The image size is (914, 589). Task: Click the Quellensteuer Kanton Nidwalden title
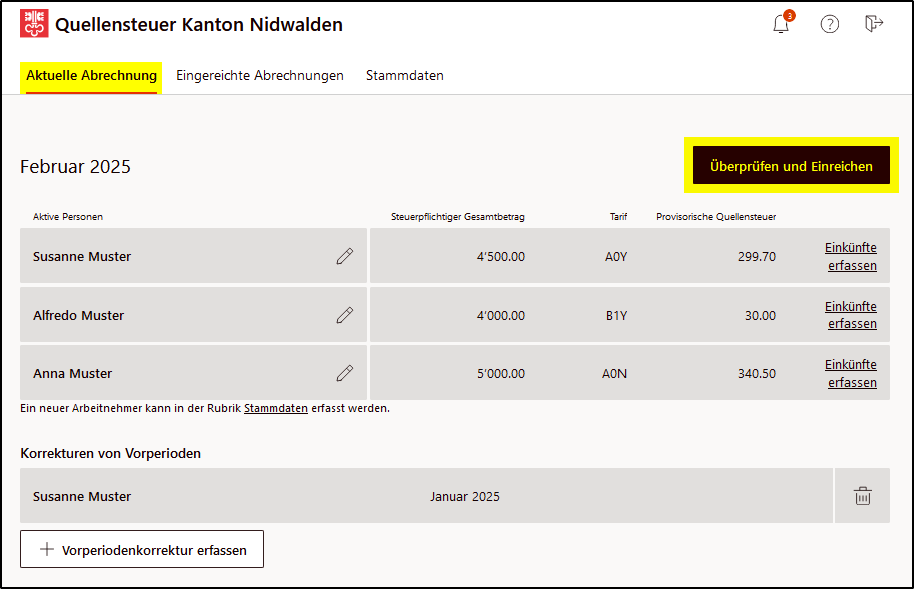pyautogui.click(x=199, y=24)
